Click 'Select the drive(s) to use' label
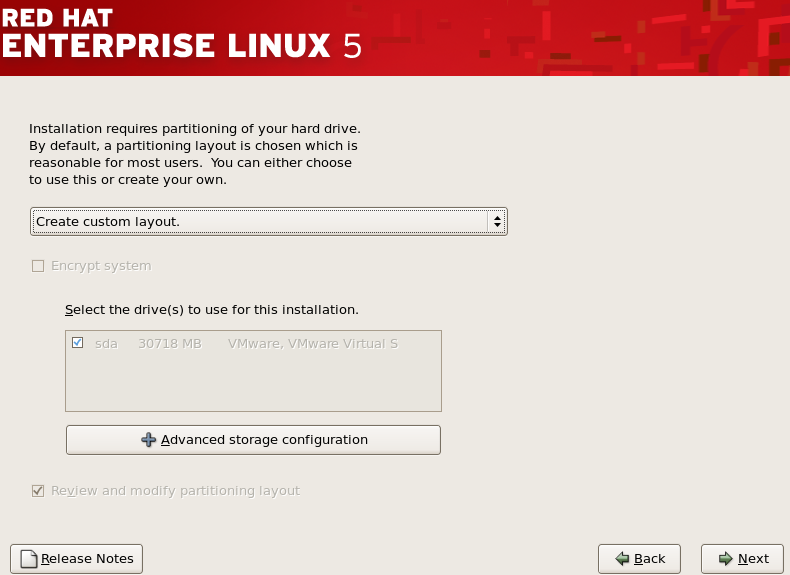The width and height of the screenshot is (790, 575). [212, 309]
